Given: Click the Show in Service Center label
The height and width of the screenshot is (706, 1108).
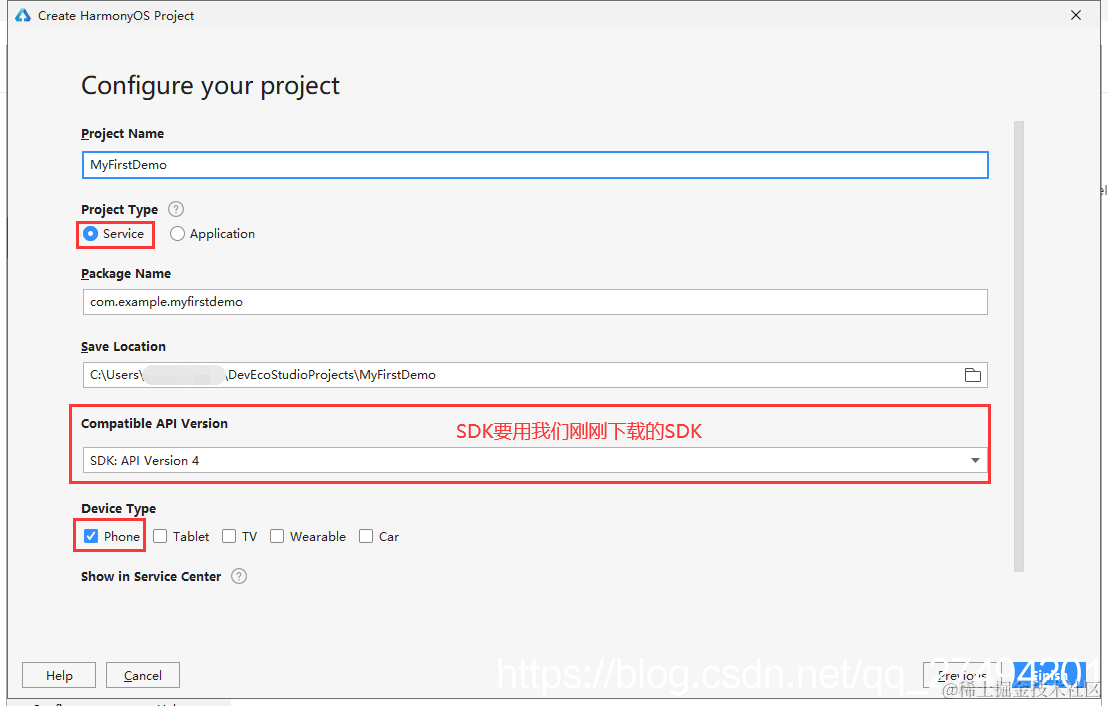Looking at the screenshot, I should pyautogui.click(x=151, y=577).
